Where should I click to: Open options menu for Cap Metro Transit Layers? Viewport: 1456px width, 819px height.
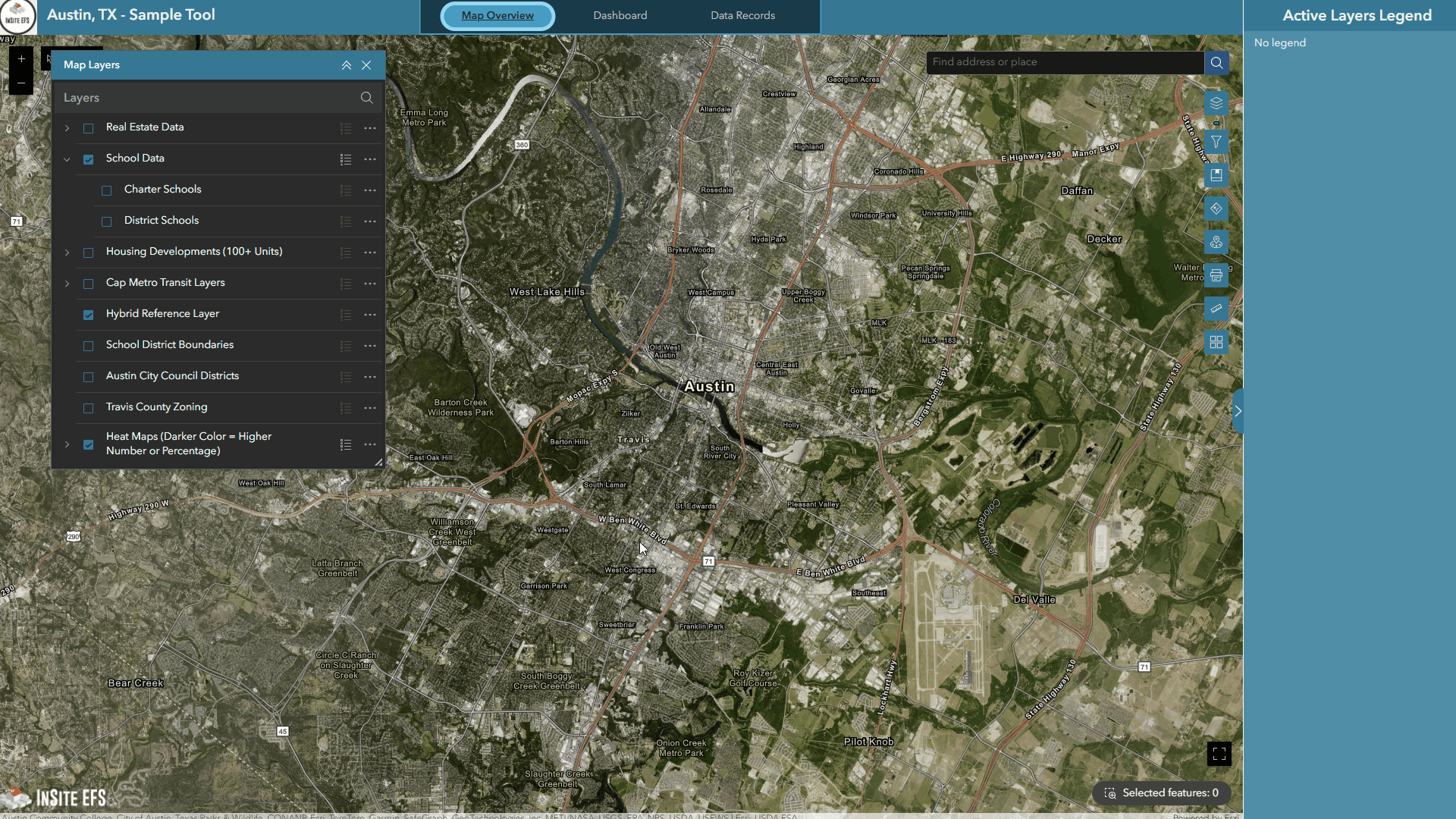click(370, 284)
